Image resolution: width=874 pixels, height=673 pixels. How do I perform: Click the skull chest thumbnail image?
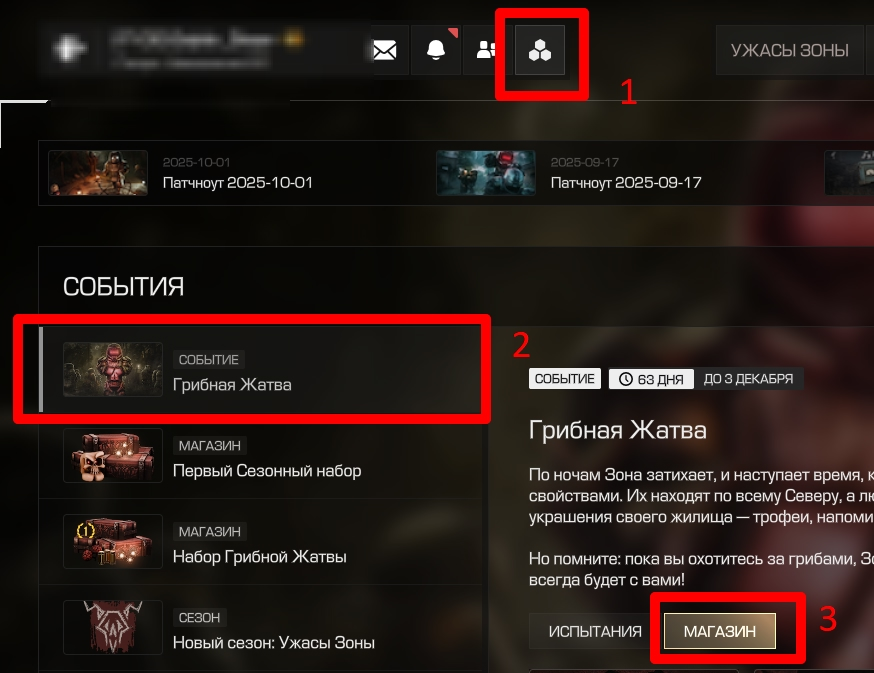click(113, 456)
